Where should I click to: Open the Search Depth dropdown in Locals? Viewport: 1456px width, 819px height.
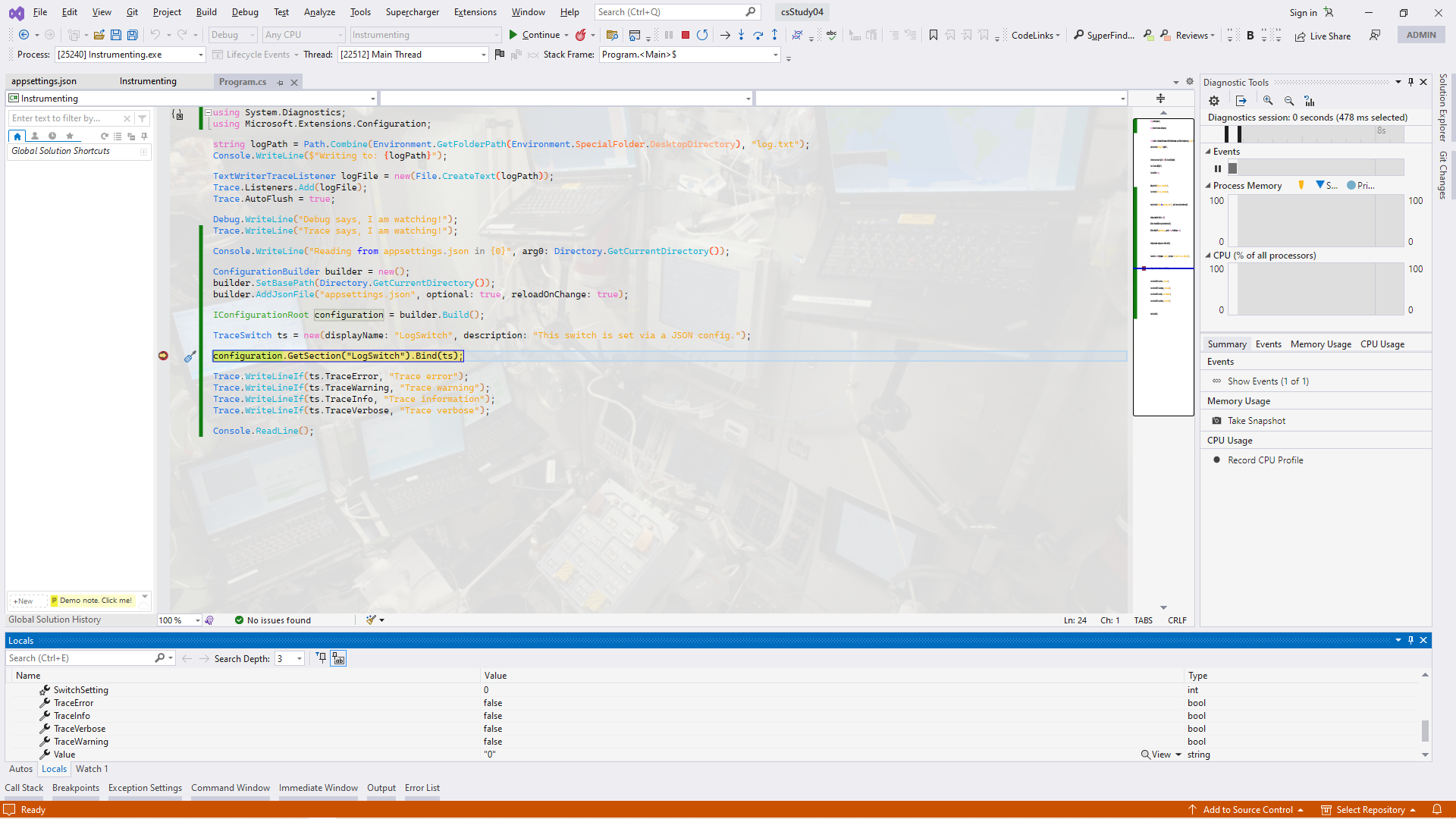[x=300, y=658]
